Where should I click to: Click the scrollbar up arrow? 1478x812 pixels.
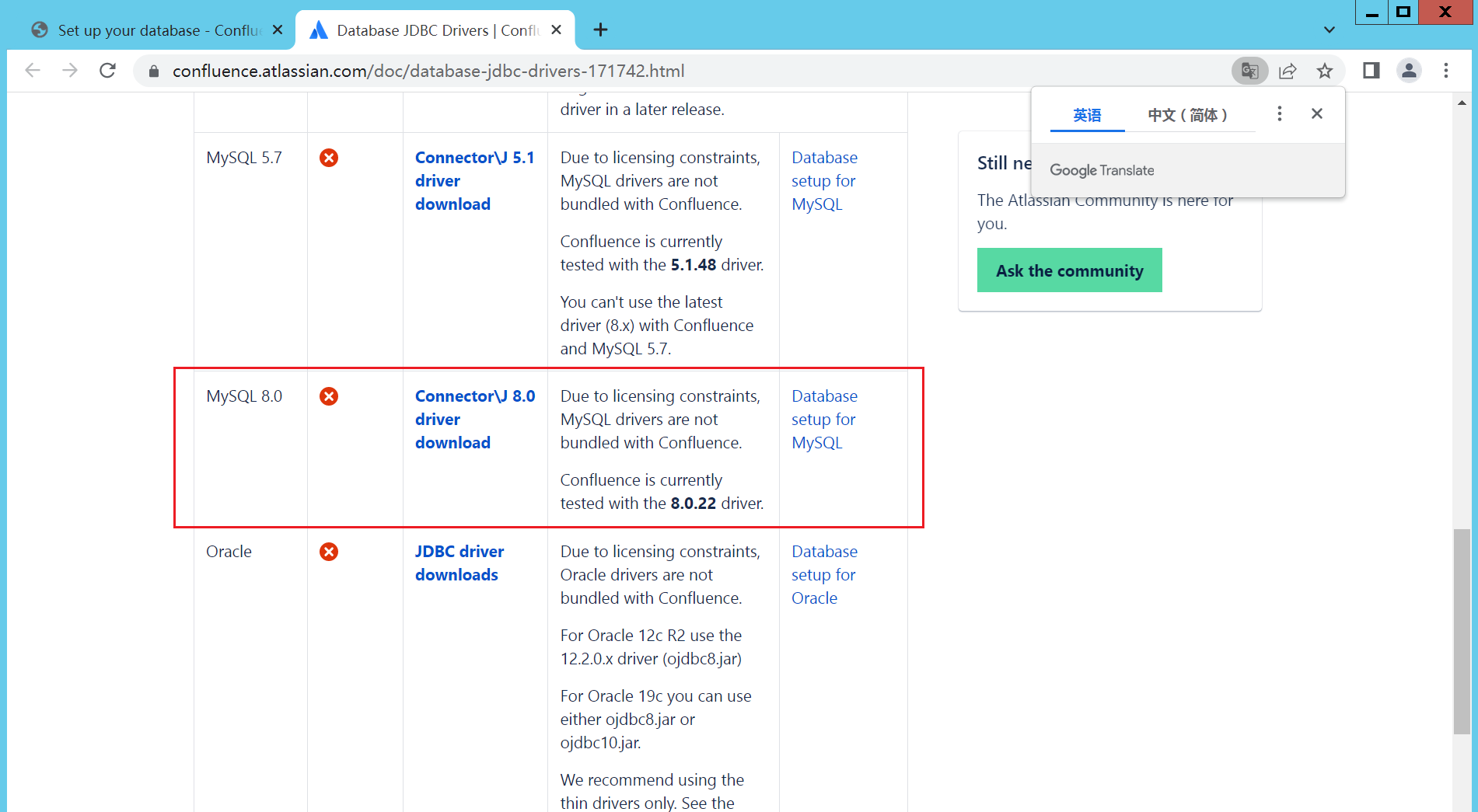click(1462, 103)
